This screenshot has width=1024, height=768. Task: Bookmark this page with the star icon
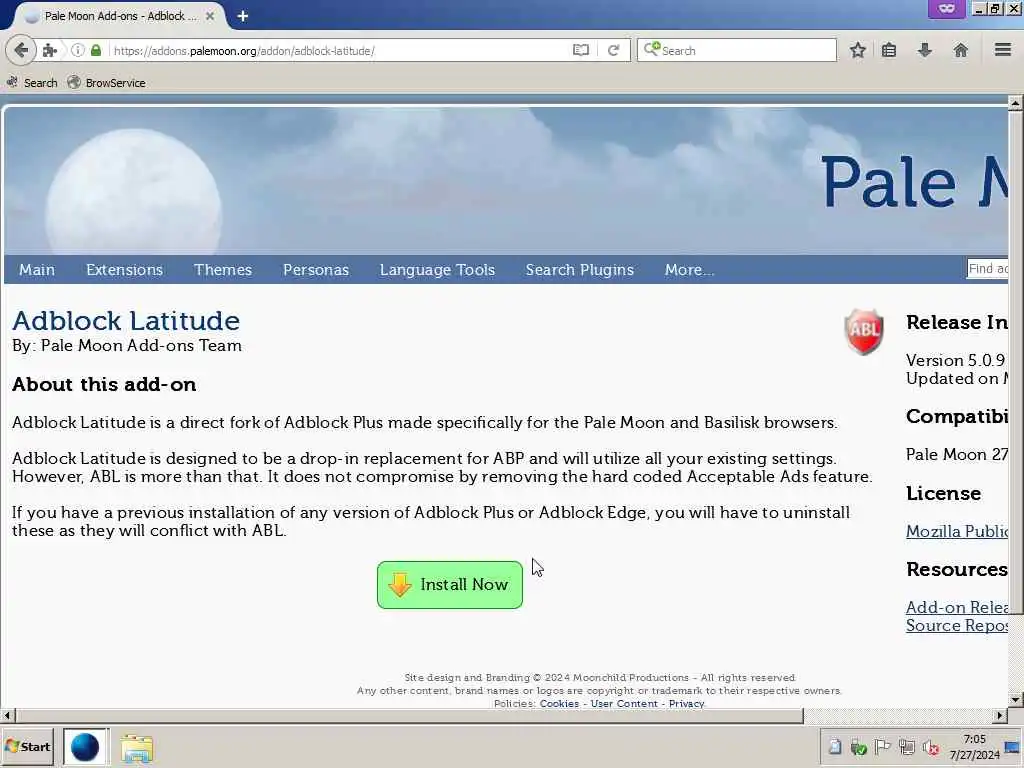[857, 50]
